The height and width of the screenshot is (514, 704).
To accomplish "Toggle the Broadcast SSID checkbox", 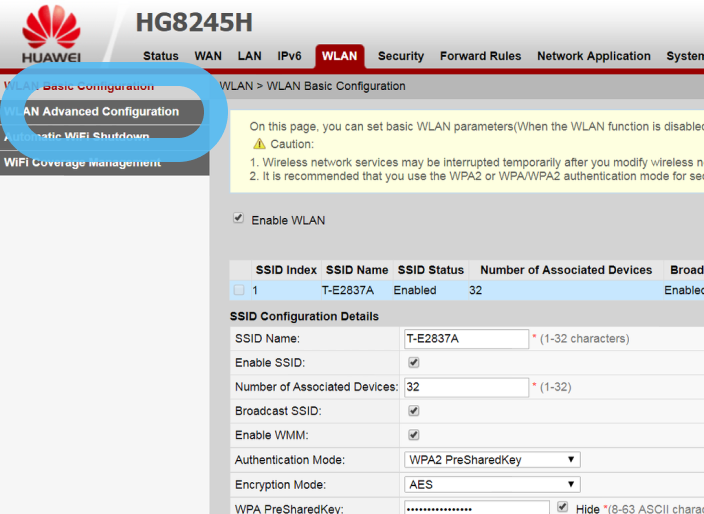I will 414,411.
